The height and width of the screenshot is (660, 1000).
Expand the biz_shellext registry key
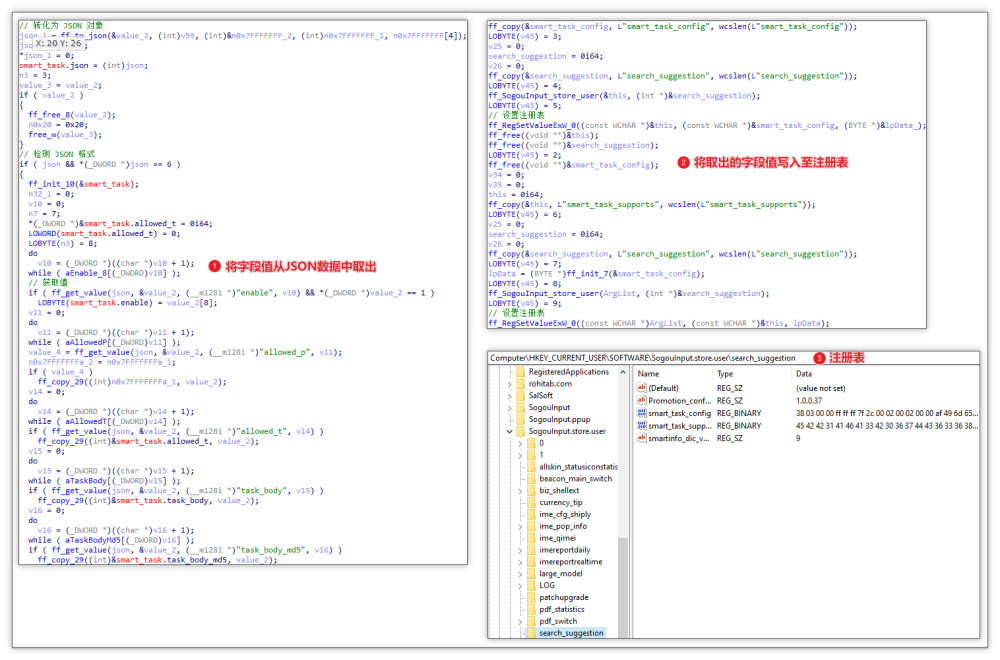(x=519, y=490)
